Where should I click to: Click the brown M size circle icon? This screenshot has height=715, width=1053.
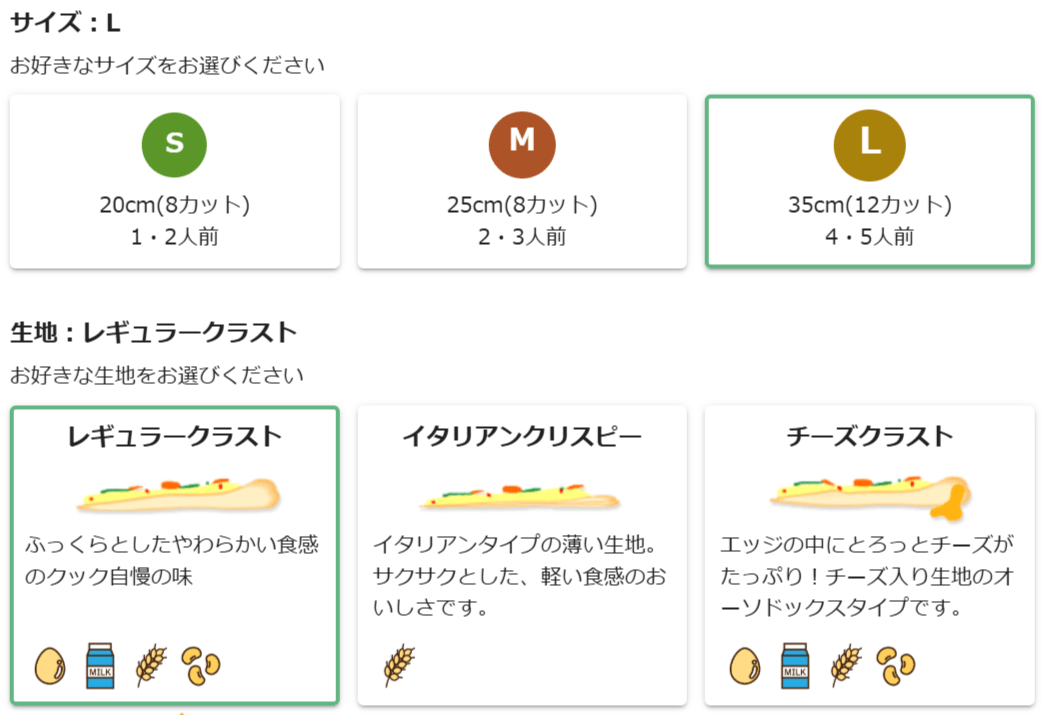coord(521,144)
